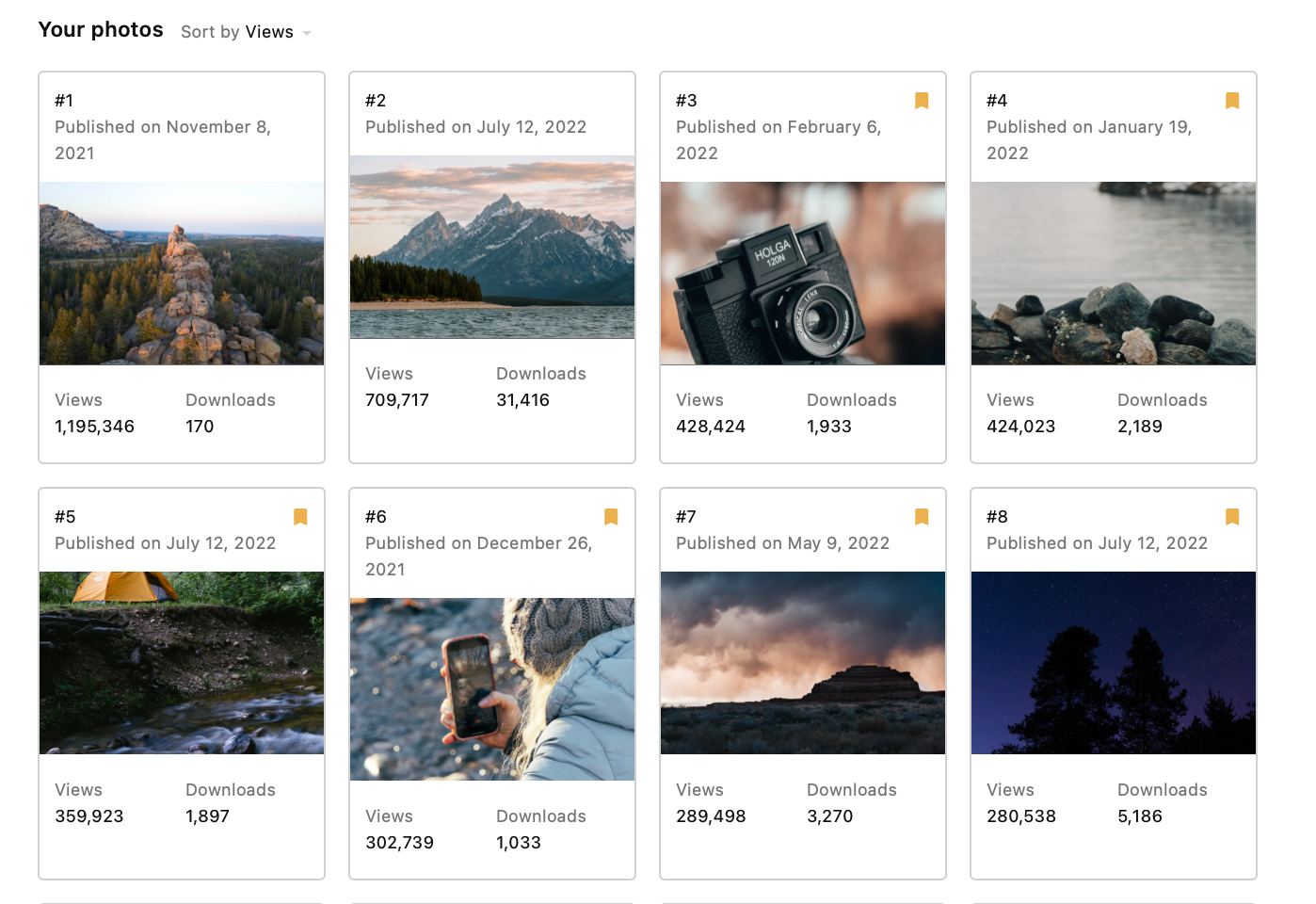Click the bookmark icon on photo #8
The image size is (1316, 904).
pos(1232,517)
